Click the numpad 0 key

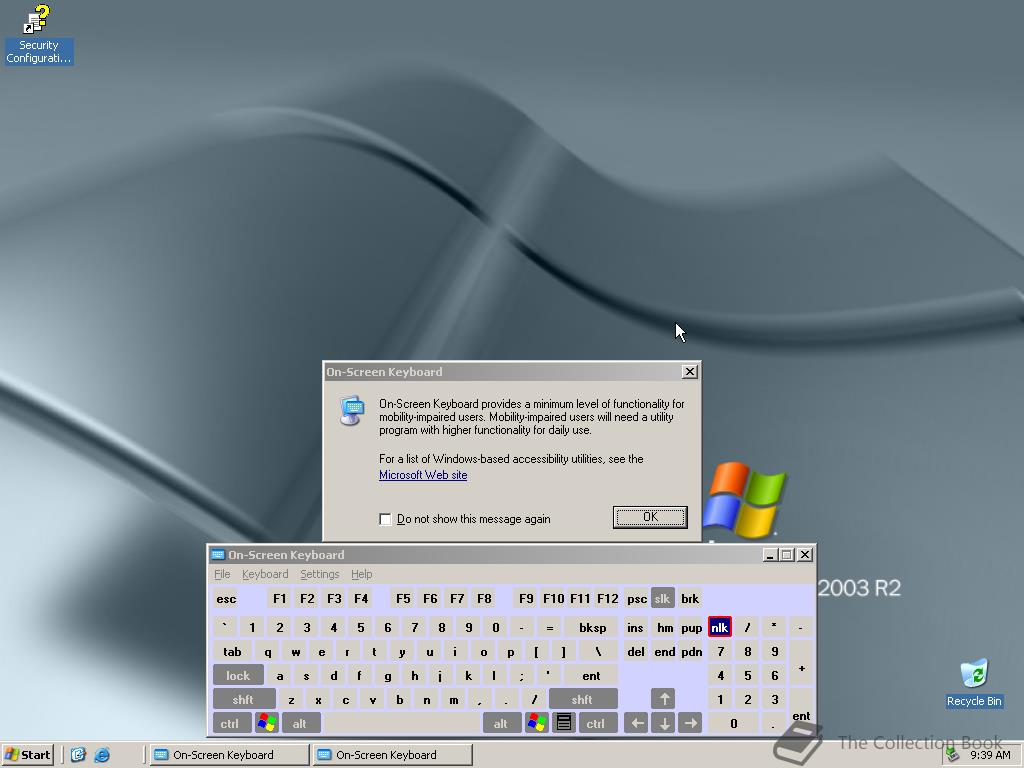tap(733, 723)
